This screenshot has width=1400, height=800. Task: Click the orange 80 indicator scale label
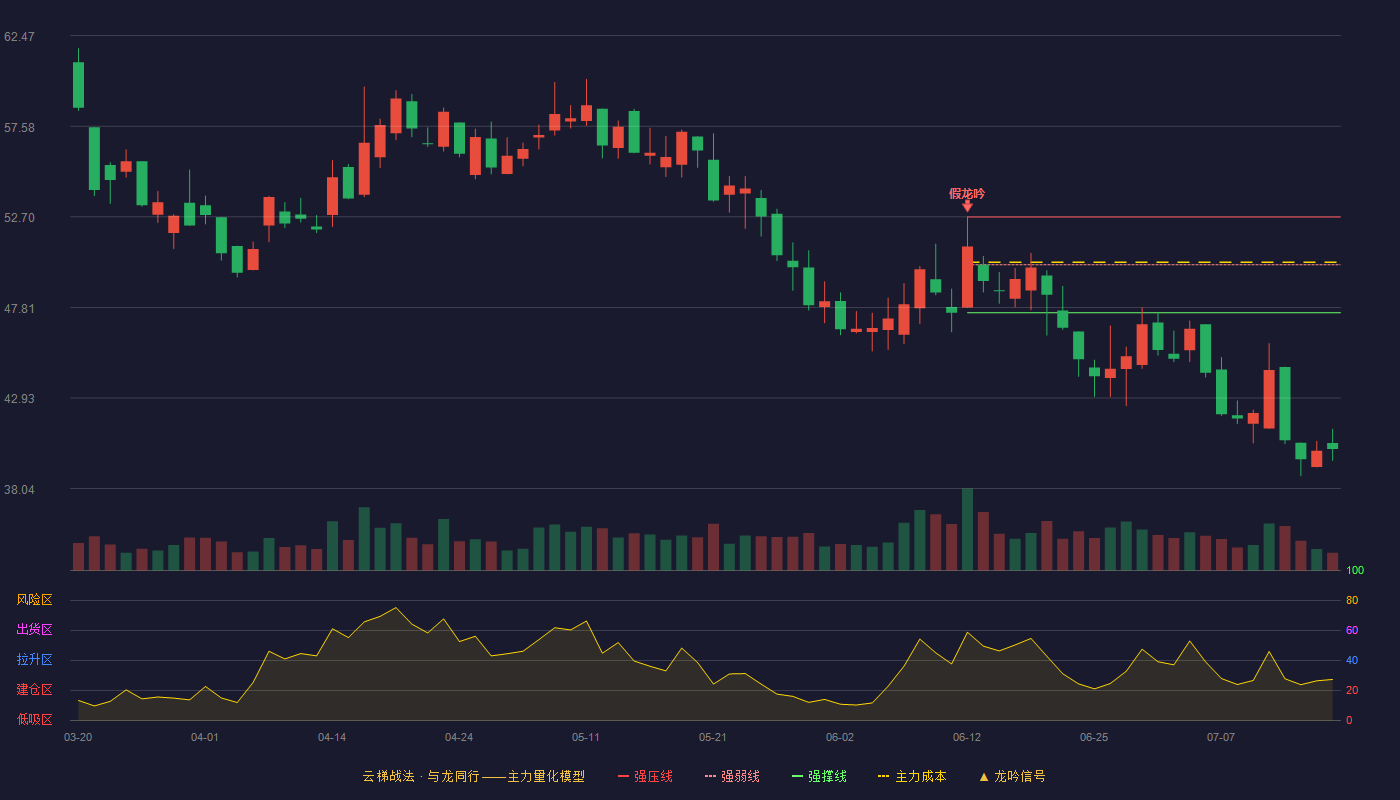click(1352, 601)
